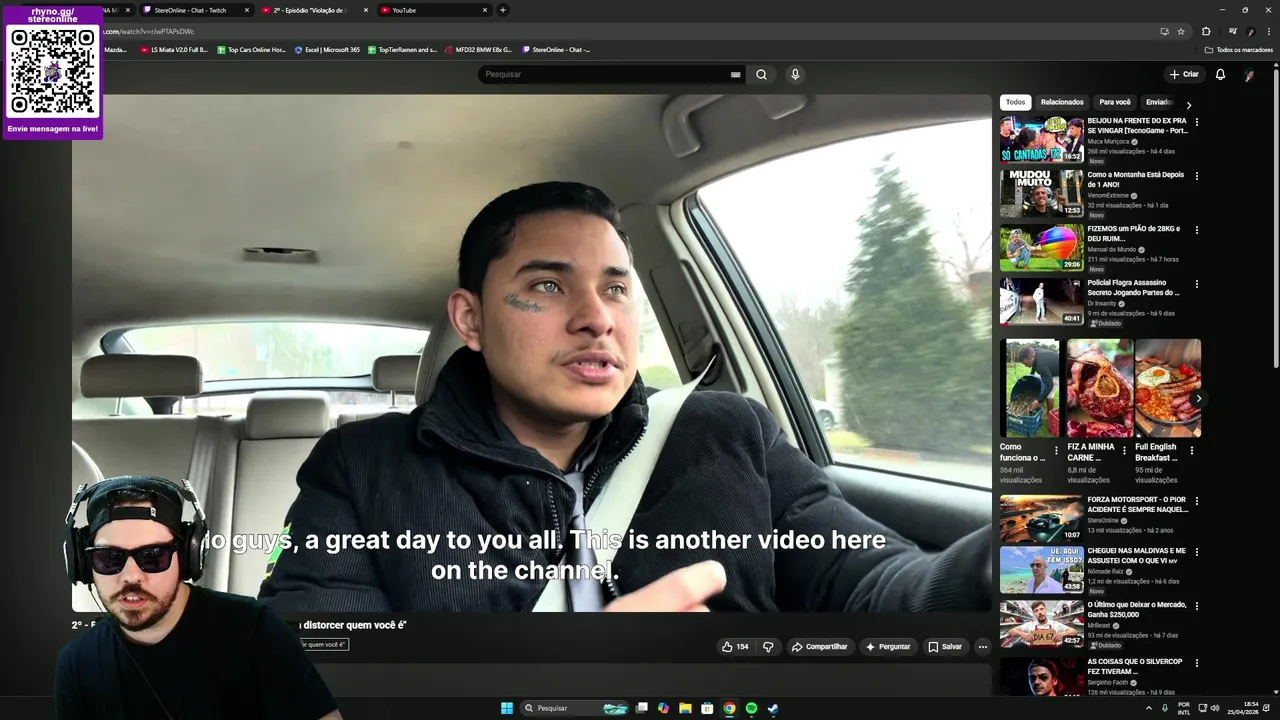Open Microsoft Store from taskbar
This screenshot has height=720, width=1280.
(707, 708)
